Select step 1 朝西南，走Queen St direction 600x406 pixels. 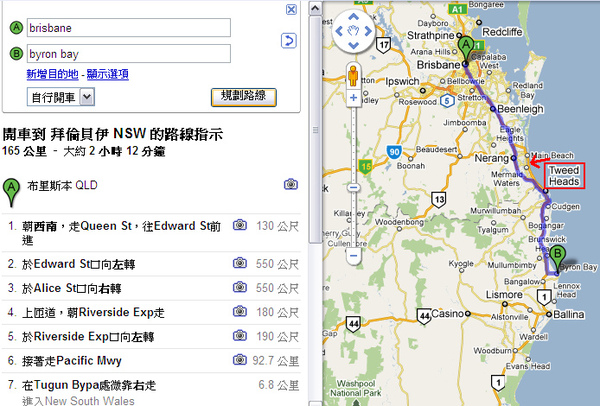point(151,233)
